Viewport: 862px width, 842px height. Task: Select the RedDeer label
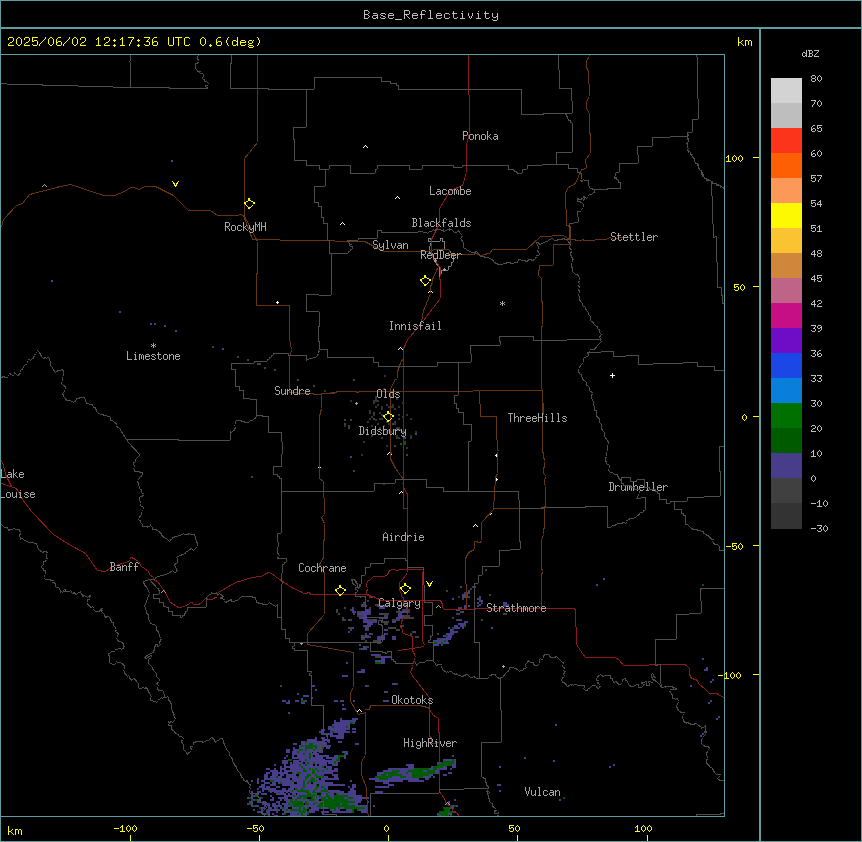coord(440,255)
